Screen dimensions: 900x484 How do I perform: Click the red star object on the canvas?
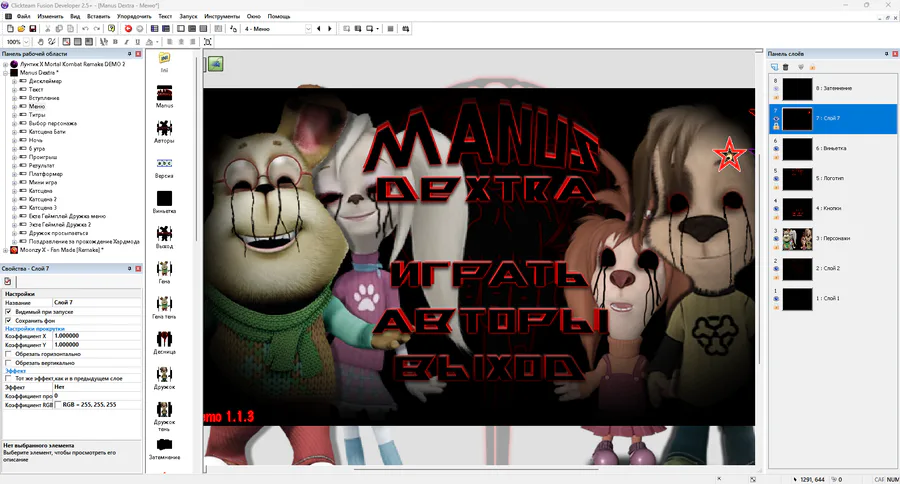coord(729,154)
